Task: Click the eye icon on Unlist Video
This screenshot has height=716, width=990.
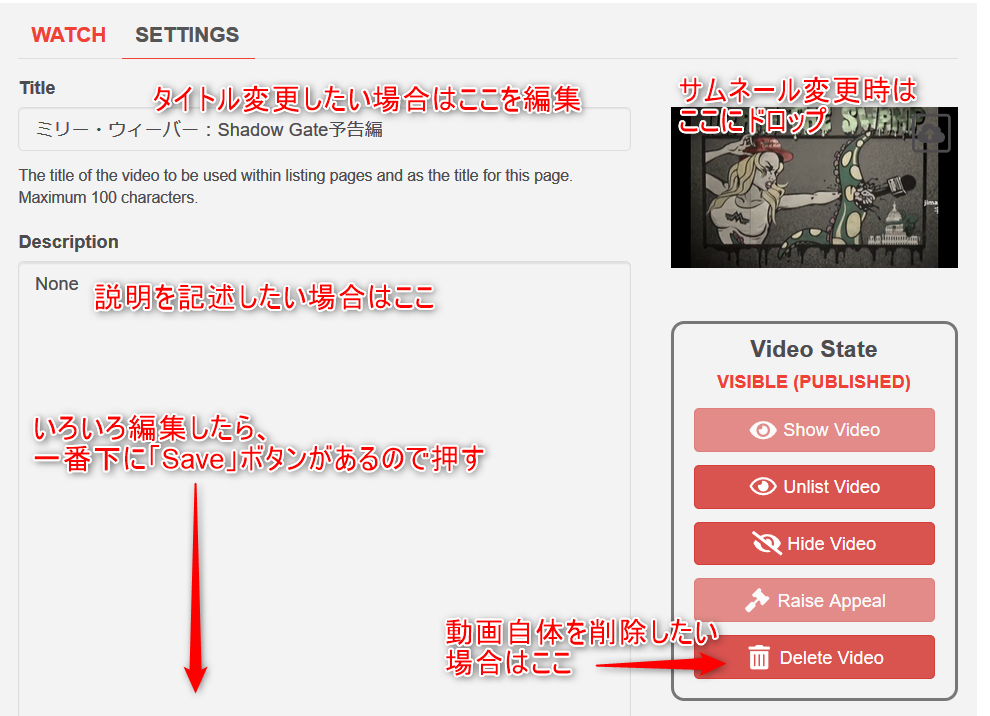Action: click(763, 487)
